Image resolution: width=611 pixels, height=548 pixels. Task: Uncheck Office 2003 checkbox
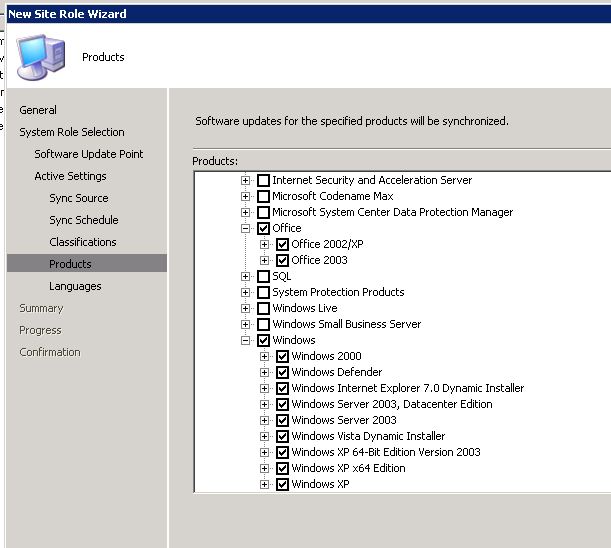pyautogui.click(x=283, y=260)
